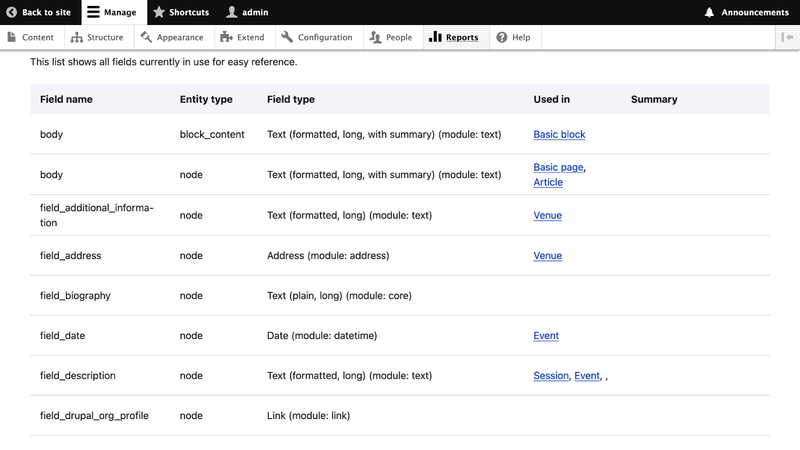Toggle the Manage hamburger menu
The image size is (800, 450).
pos(93,12)
